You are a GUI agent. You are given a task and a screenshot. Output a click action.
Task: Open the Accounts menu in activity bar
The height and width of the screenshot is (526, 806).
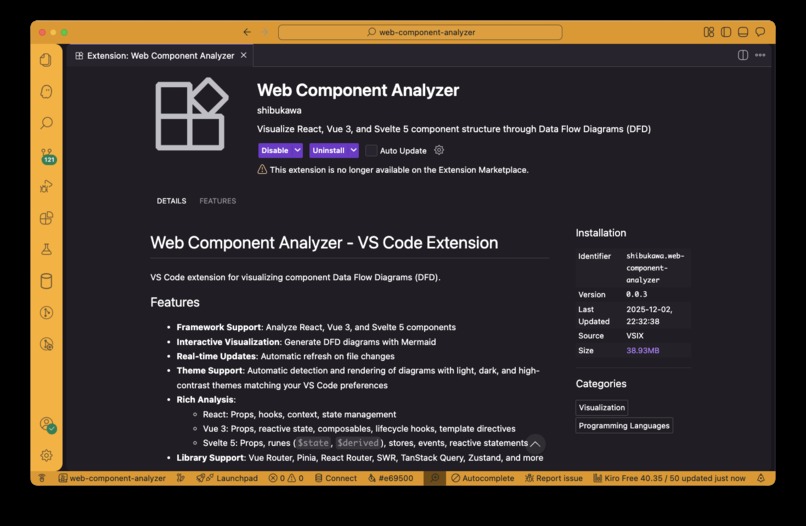coord(47,425)
